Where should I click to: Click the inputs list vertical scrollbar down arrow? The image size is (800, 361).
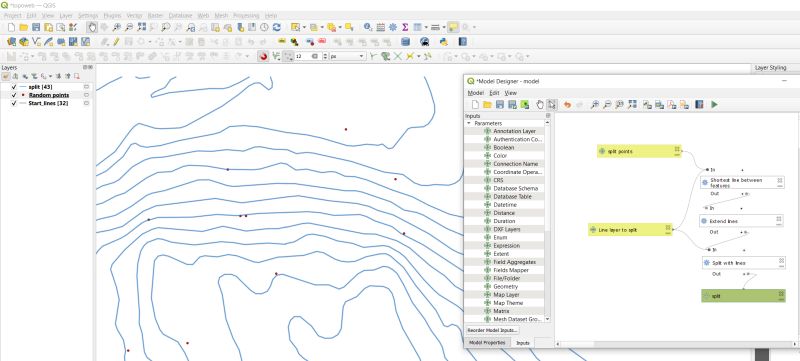(x=548, y=319)
